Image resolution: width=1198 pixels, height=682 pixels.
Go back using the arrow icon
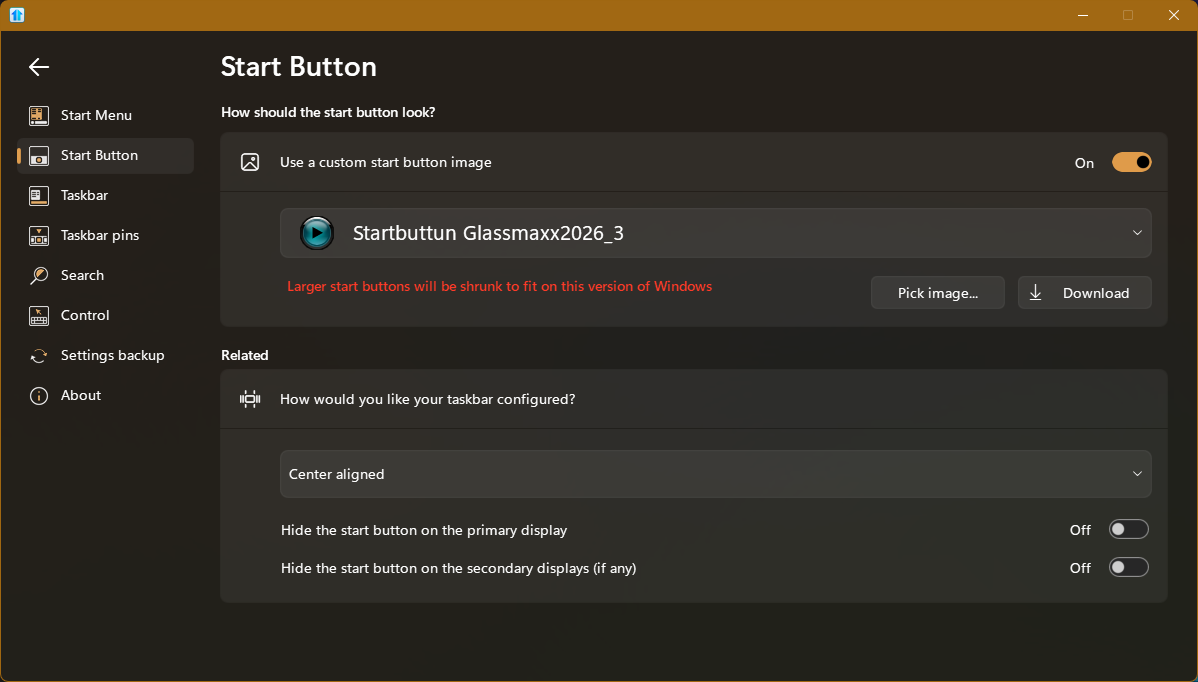pyautogui.click(x=39, y=67)
